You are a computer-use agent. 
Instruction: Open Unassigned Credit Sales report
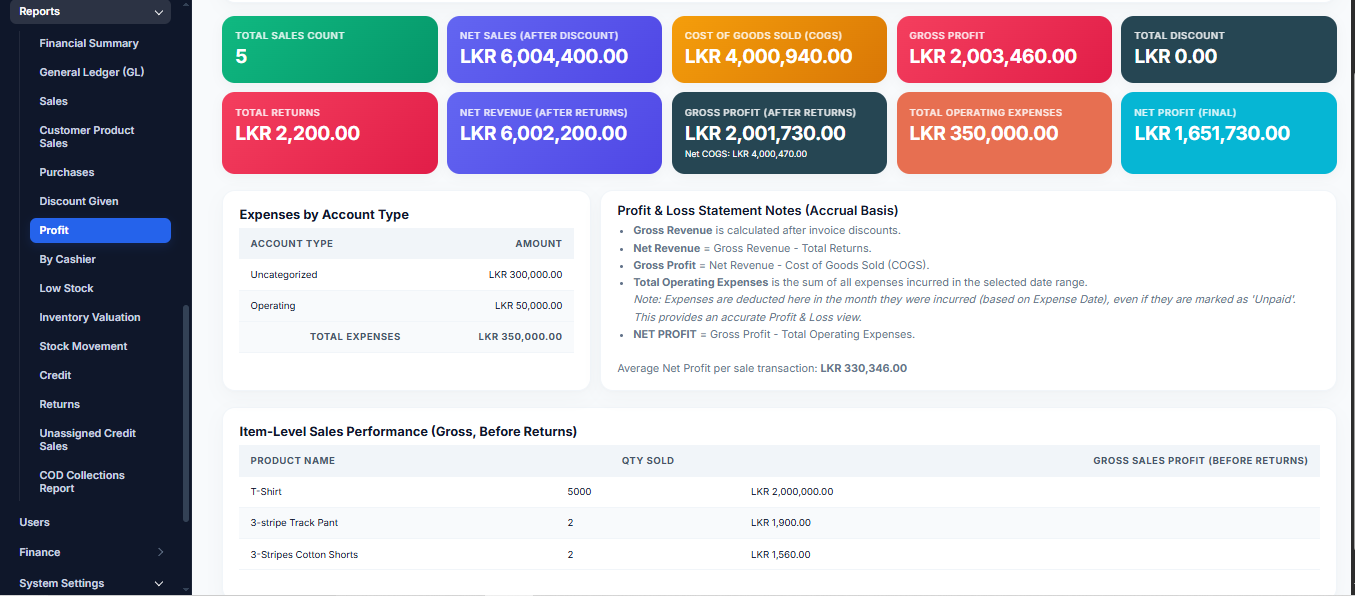tap(88, 440)
